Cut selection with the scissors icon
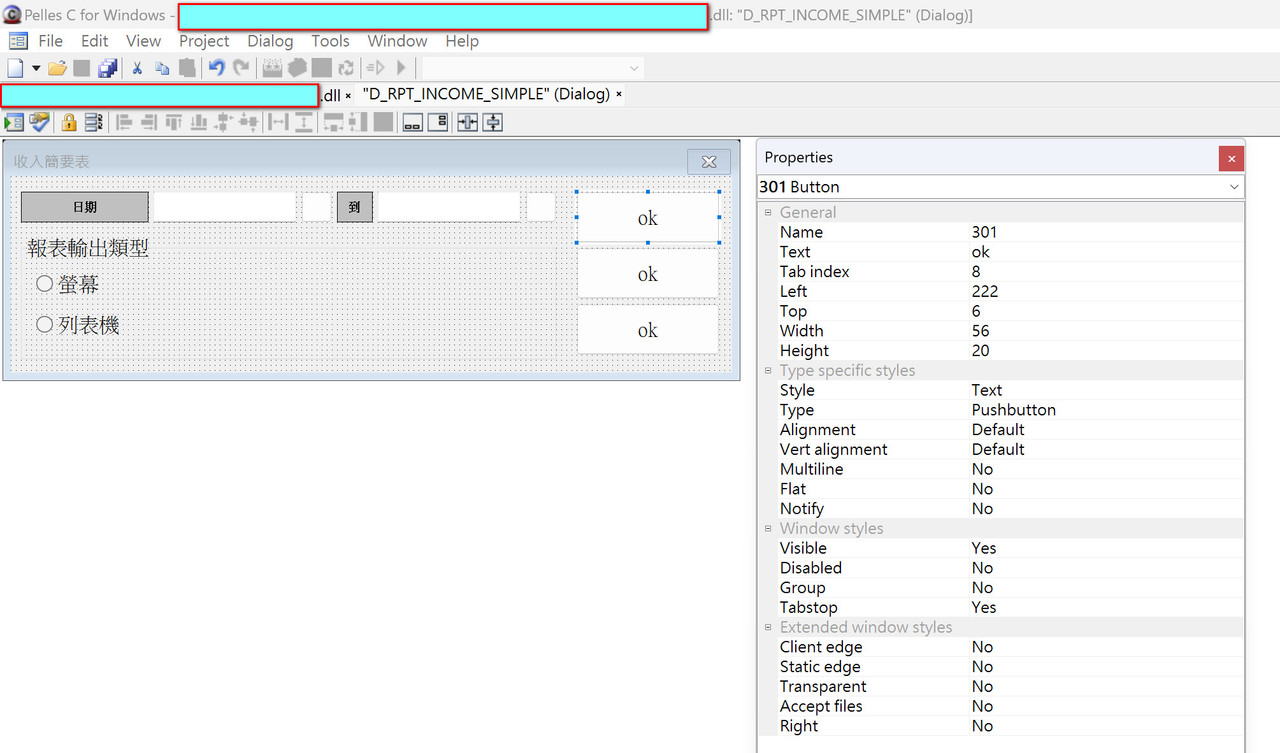The width and height of the screenshot is (1280, 753). point(137,68)
